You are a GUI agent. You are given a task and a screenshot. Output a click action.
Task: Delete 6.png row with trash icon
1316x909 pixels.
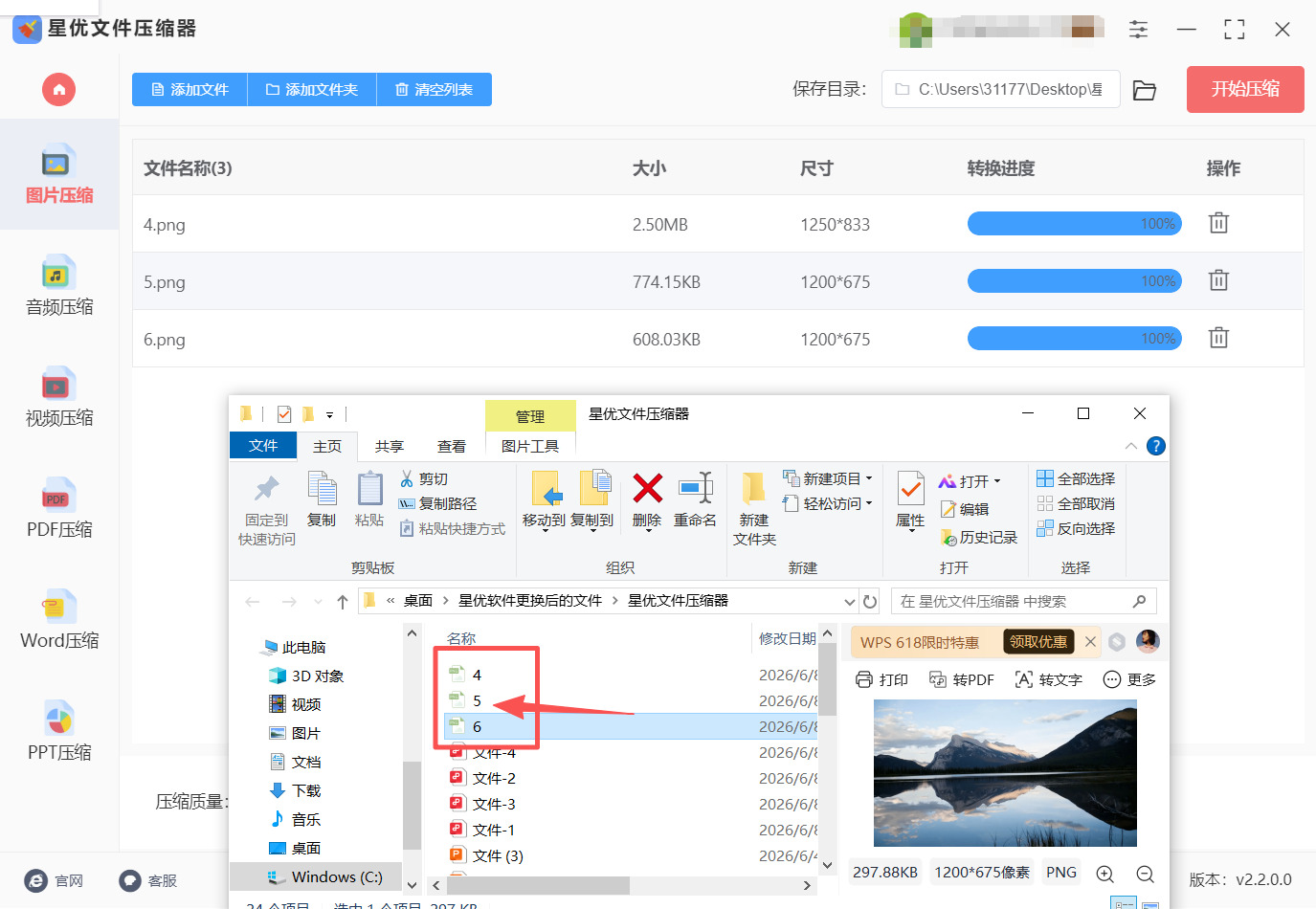[x=1218, y=338]
